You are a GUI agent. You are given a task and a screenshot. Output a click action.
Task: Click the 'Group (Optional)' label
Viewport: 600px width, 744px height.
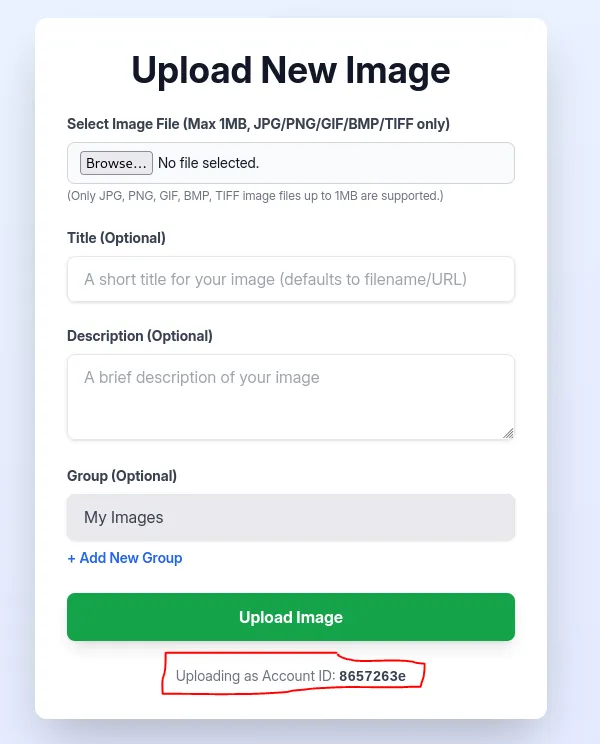121,476
